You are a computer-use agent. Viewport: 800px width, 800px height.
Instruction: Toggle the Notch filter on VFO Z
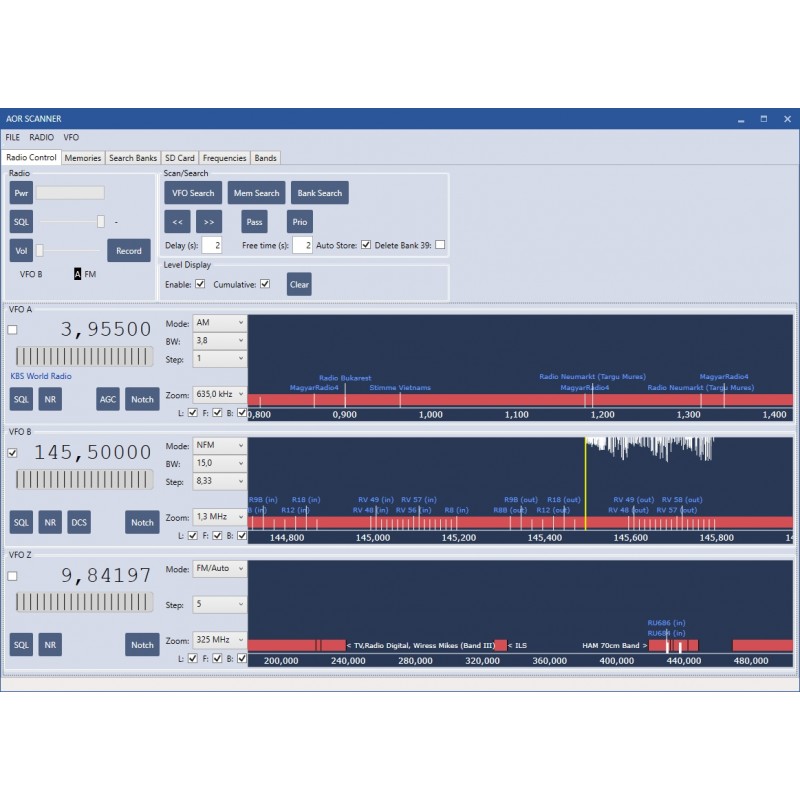click(141, 644)
